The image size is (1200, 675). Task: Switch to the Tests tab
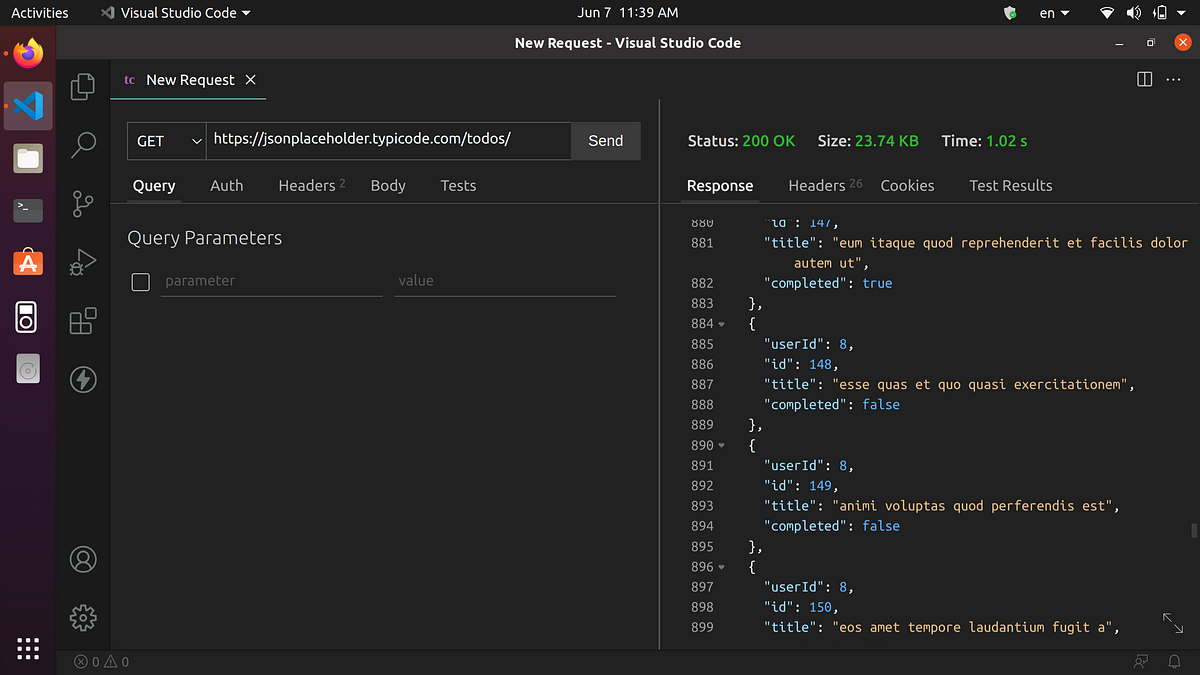click(458, 185)
